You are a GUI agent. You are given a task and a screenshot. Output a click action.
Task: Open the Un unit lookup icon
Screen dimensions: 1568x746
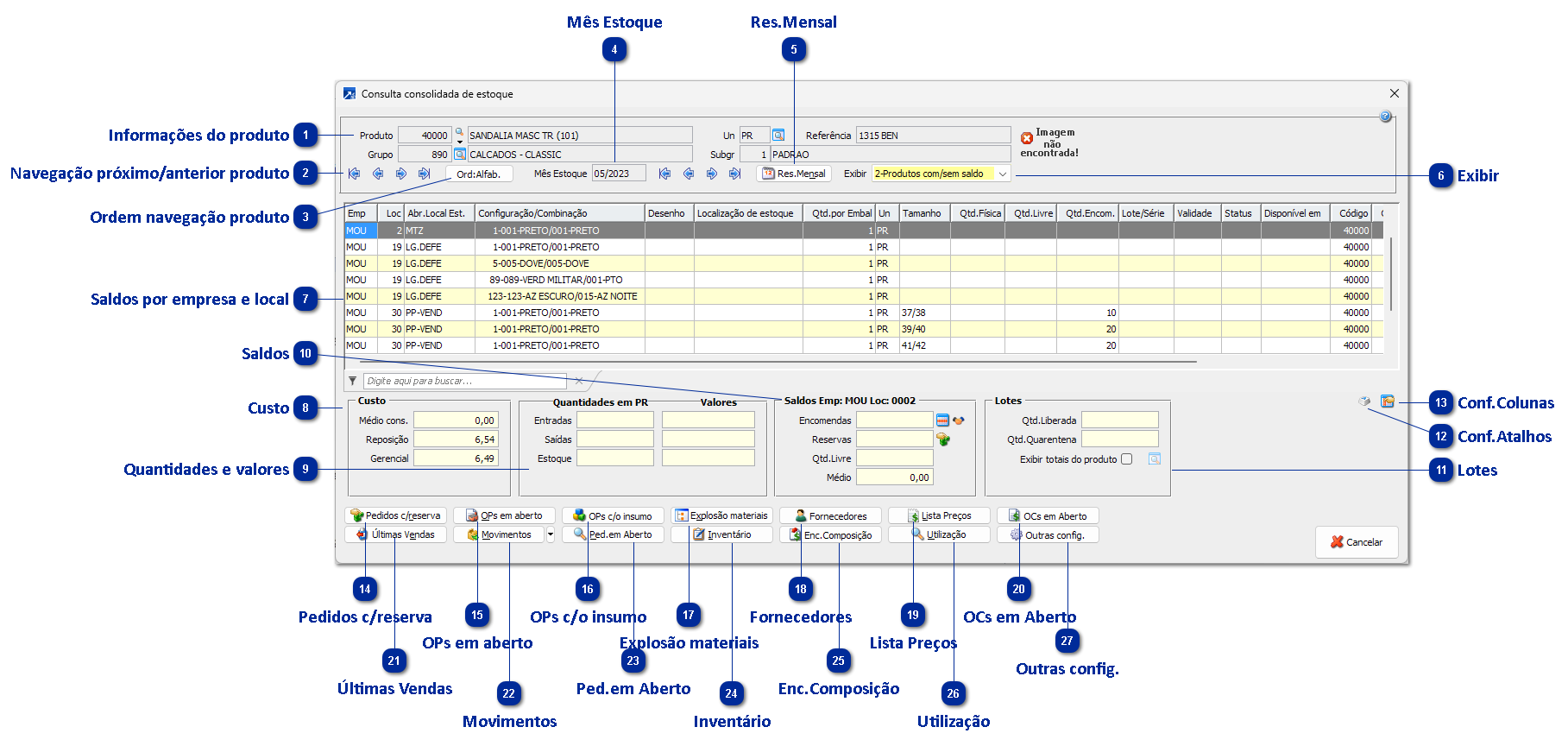(778, 136)
